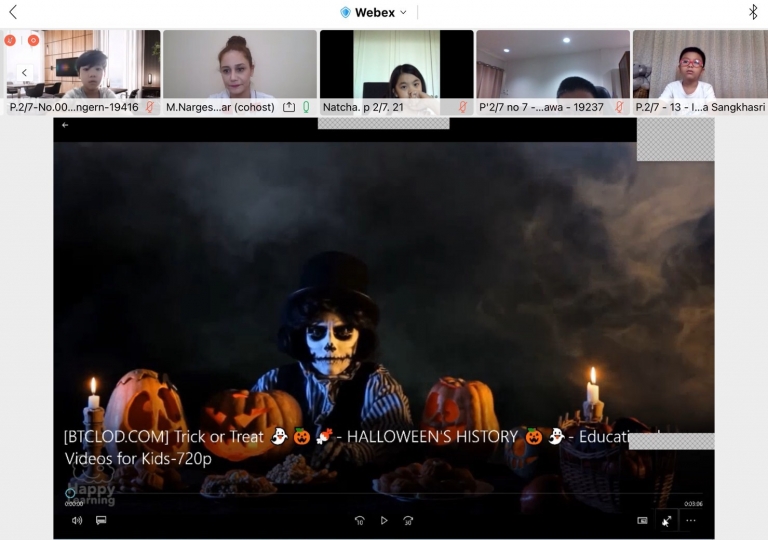The width and height of the screenshot is (768, 540).
Task: Click the red recording indicator on first thumbnail
Action: pos(33,40)
